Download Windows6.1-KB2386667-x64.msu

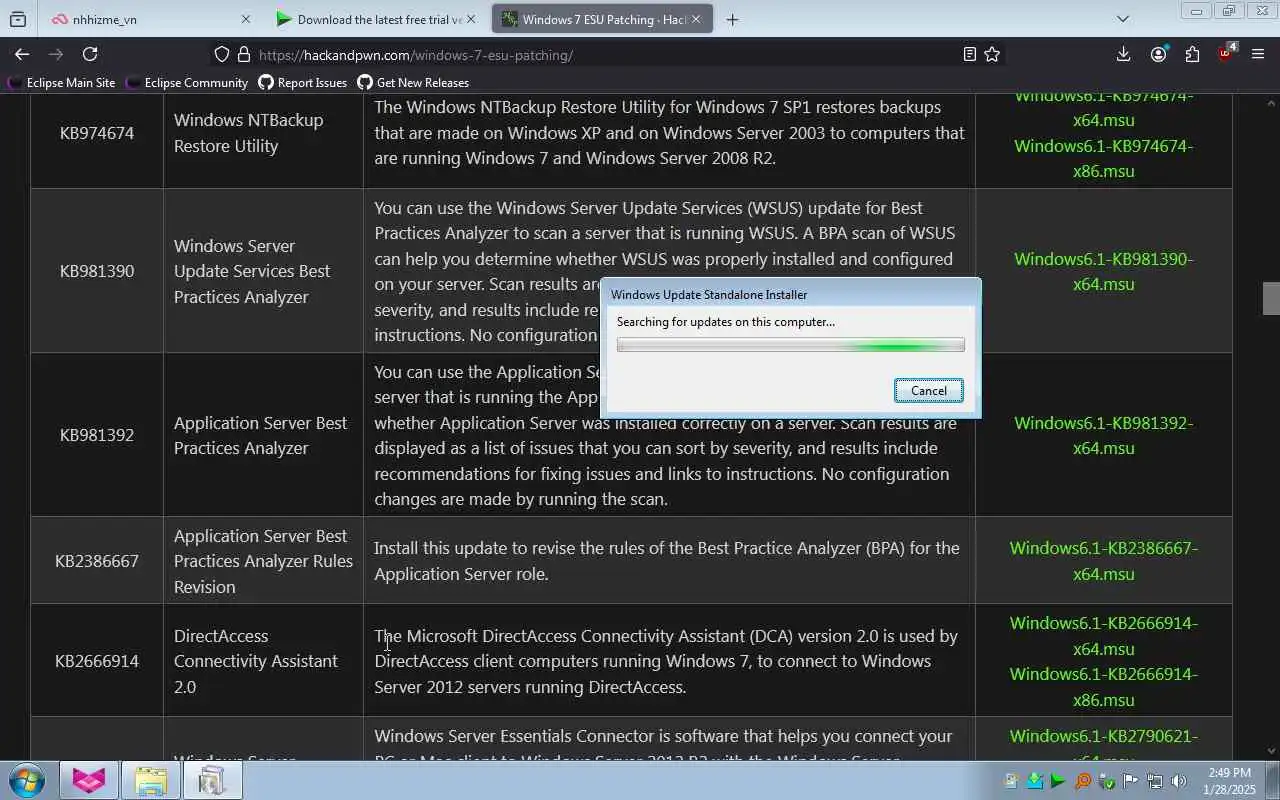pos(1103,561)
